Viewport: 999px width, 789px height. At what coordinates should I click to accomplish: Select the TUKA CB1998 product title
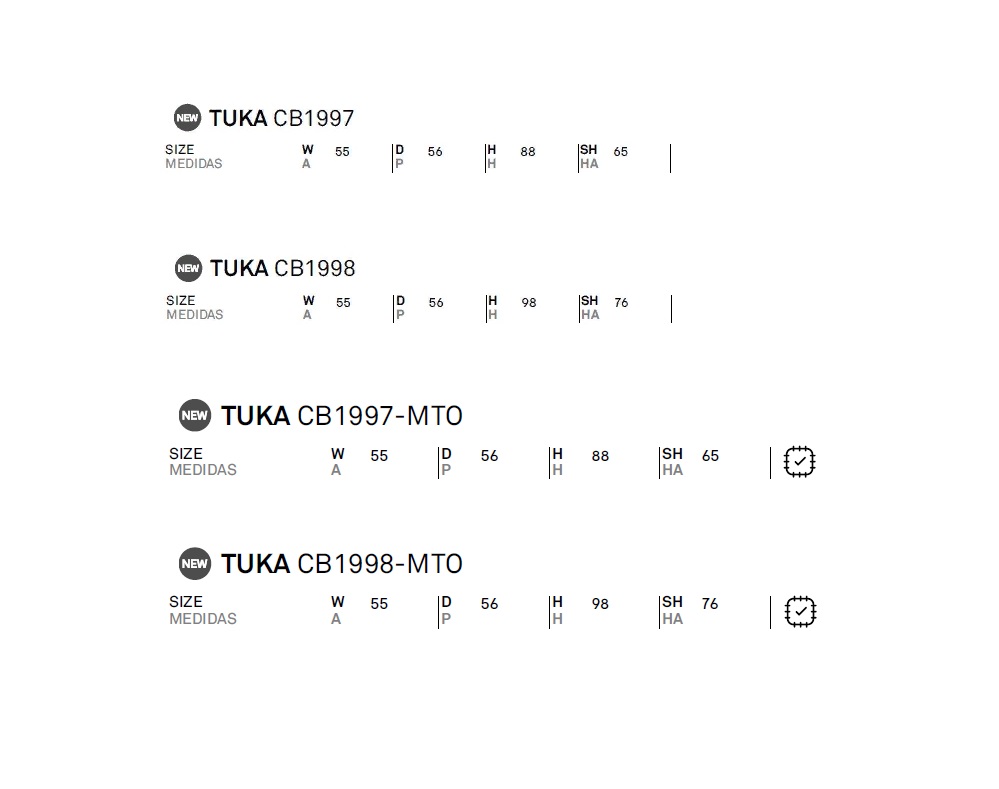point(283,268)
